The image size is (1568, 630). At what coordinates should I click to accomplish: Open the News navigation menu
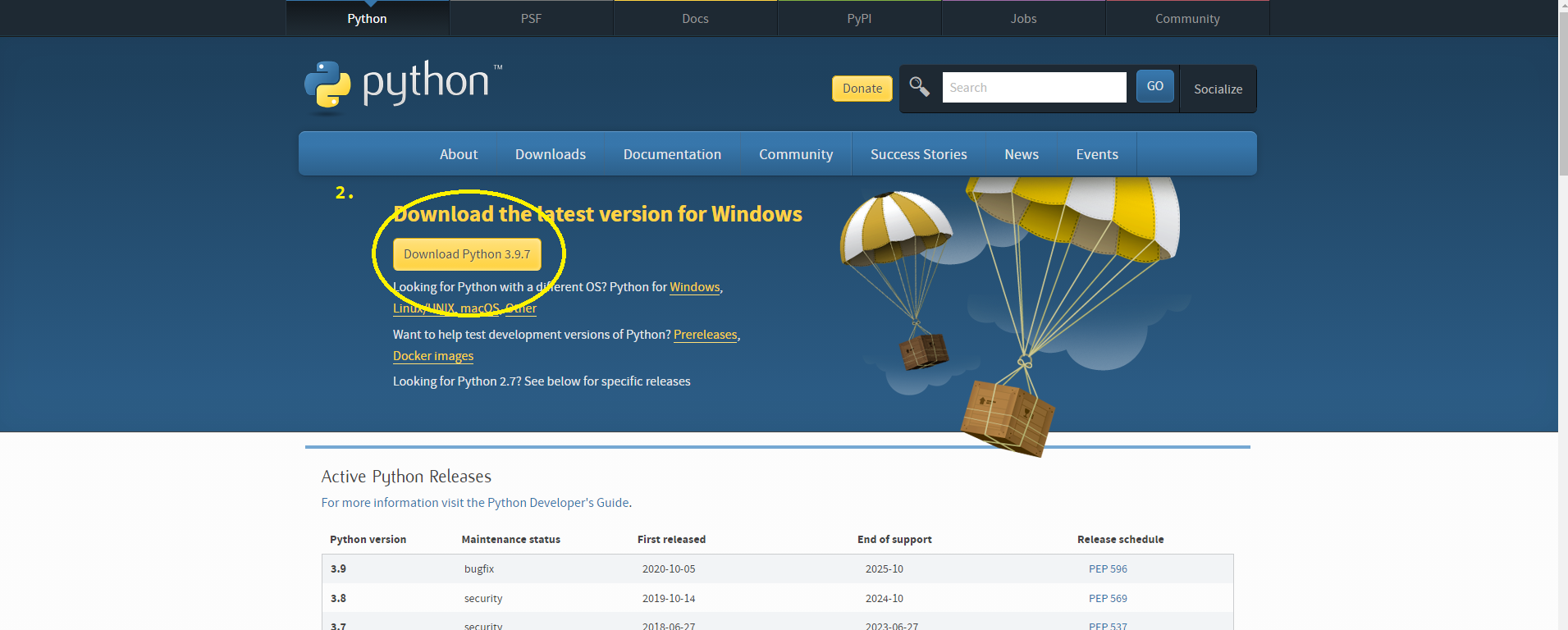(1022, 154)
